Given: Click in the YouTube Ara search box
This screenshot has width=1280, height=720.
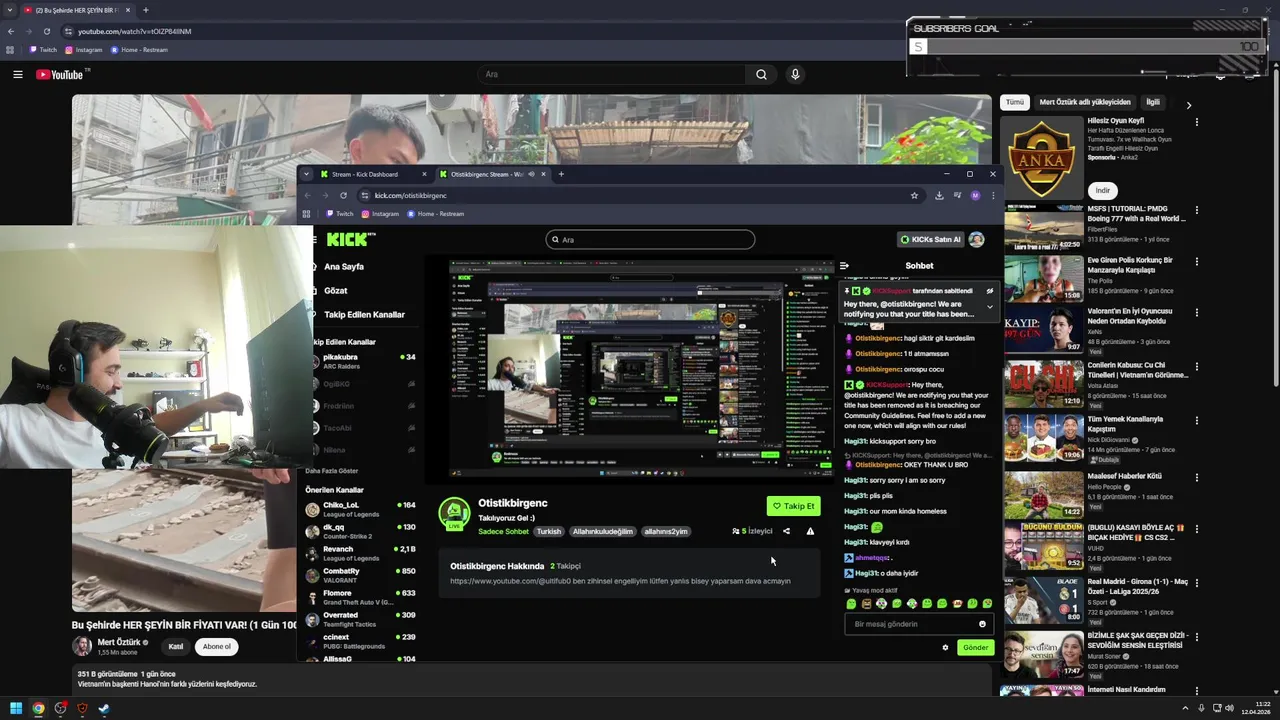Looking at the screenshot, I should (613, 74).
